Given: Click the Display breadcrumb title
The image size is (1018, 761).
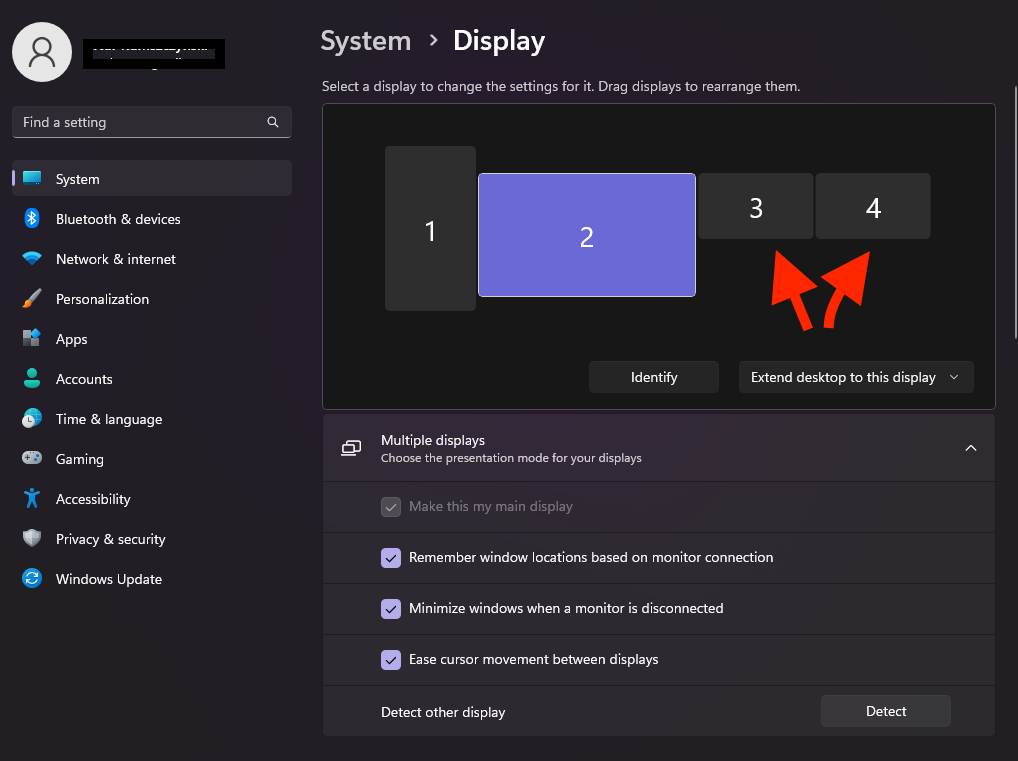Looking at the screenshot, I should click(499, 41).
